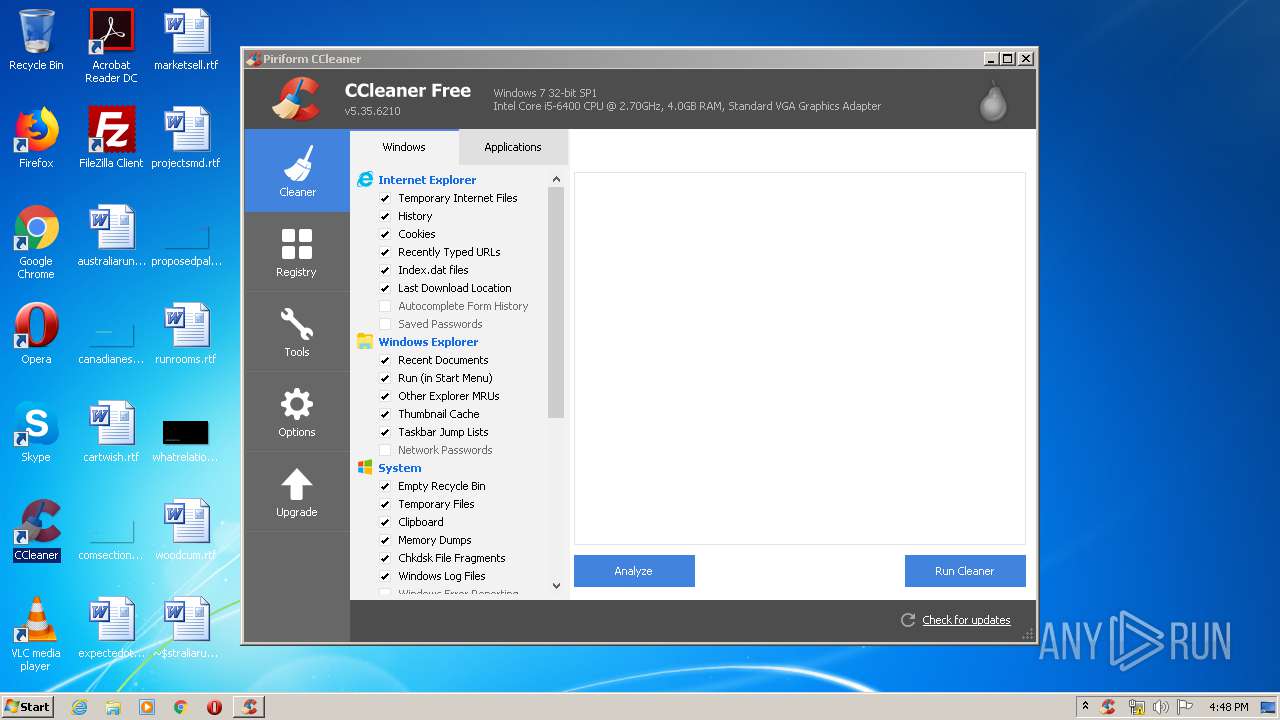Screen dimensions: 1280x720
Task: Select the Recycle Bin desktop icon
Action: coord(36,42)
